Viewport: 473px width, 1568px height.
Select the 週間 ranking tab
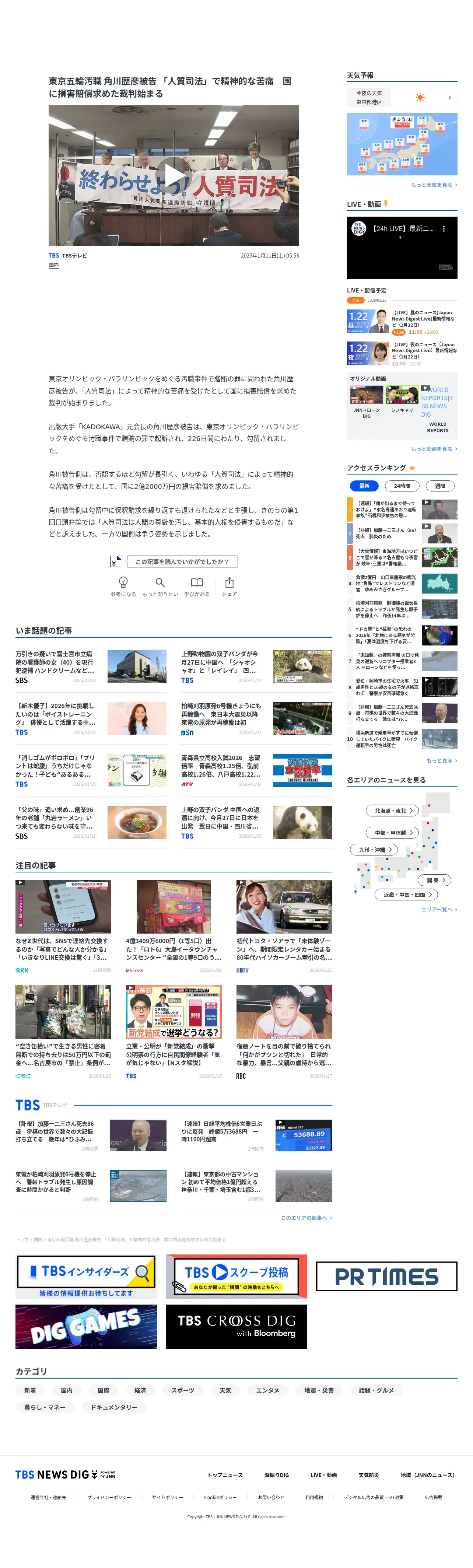click(439, 486)
